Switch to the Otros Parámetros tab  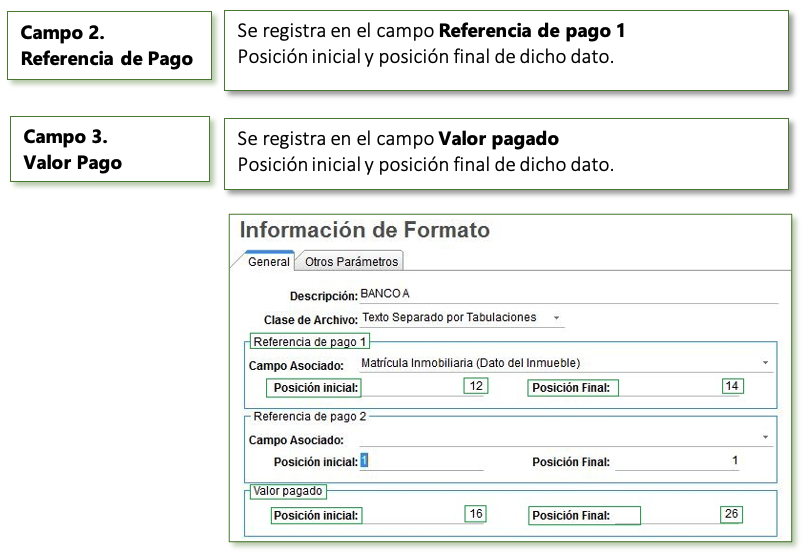(351, 262)
